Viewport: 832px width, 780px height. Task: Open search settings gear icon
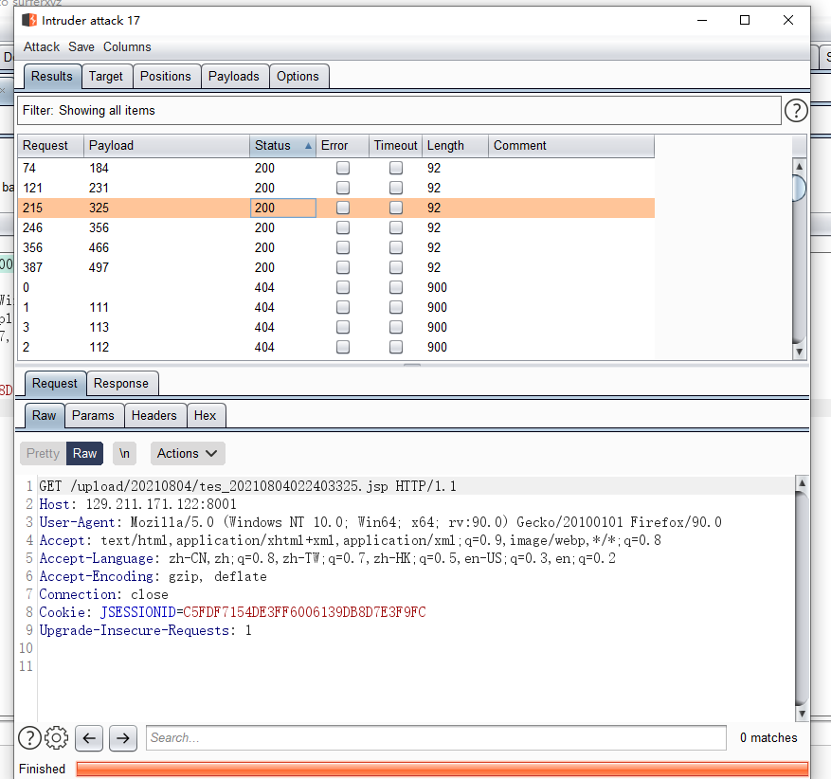point(57,738)
